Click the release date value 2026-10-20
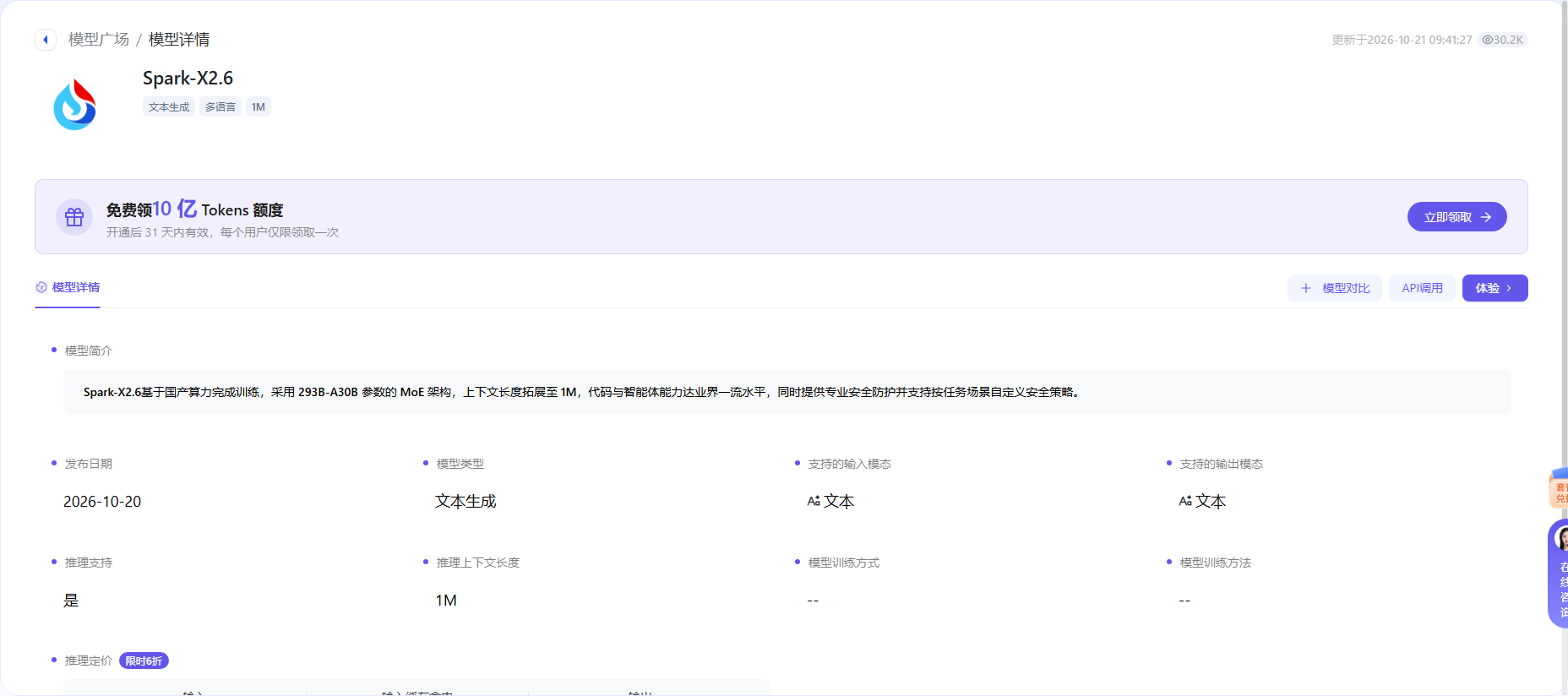 click(x=102, y=502)
